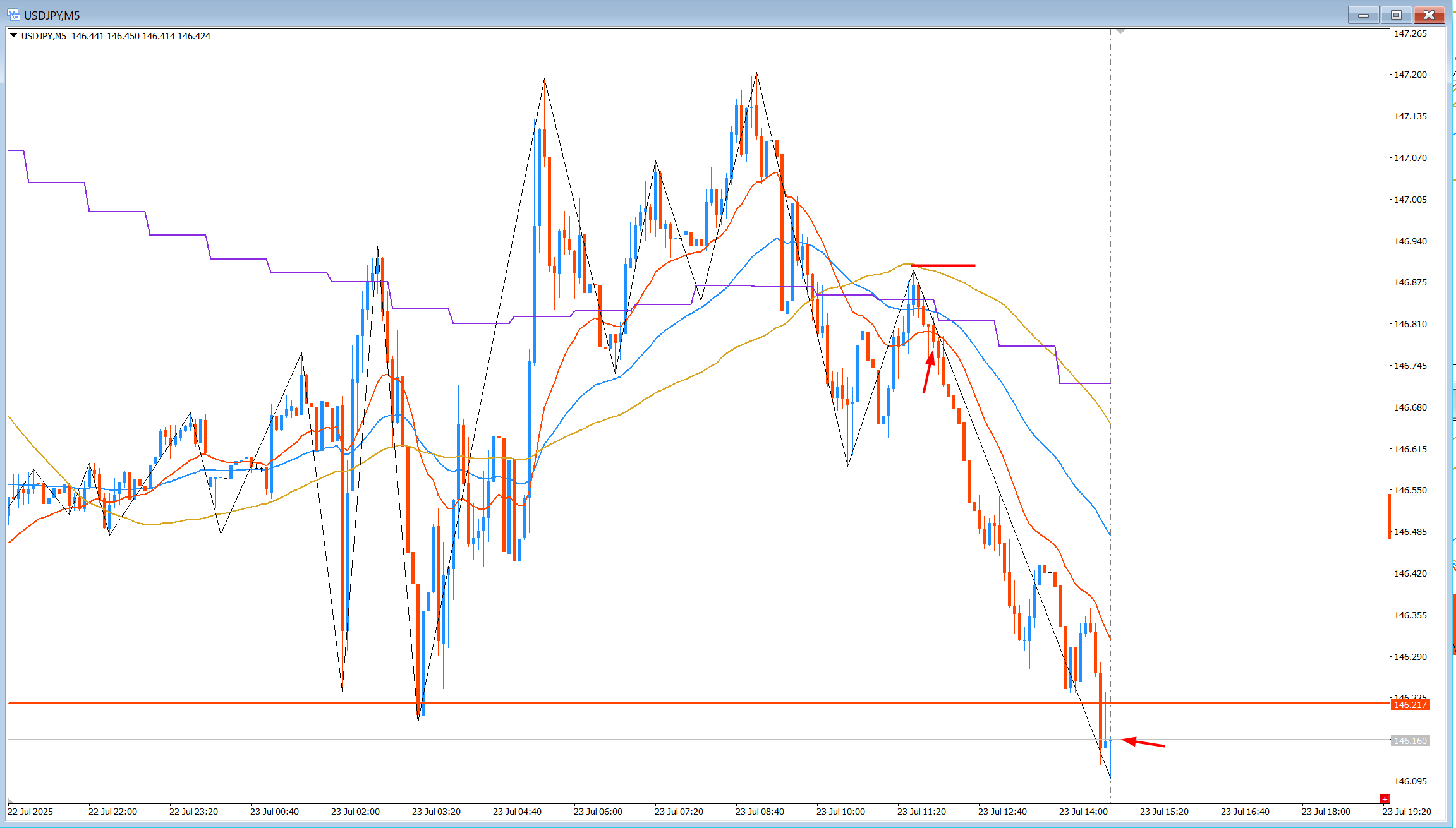Click the 23 Jul 15:20 time axis label
This screenshot has width=1456, height=828.
point(1164,812)
